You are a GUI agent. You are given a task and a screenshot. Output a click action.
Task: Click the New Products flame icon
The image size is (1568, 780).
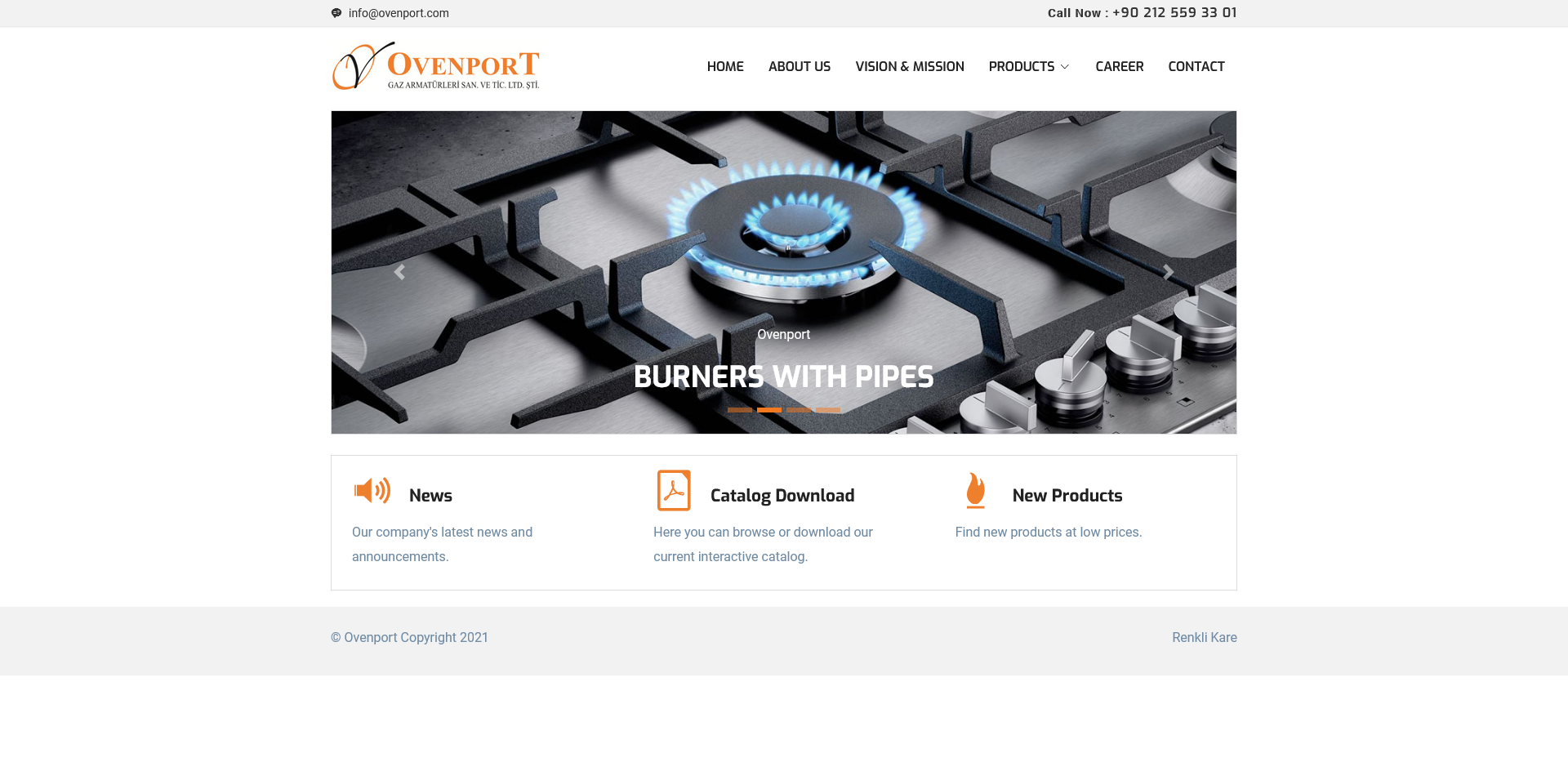[975, 491]
